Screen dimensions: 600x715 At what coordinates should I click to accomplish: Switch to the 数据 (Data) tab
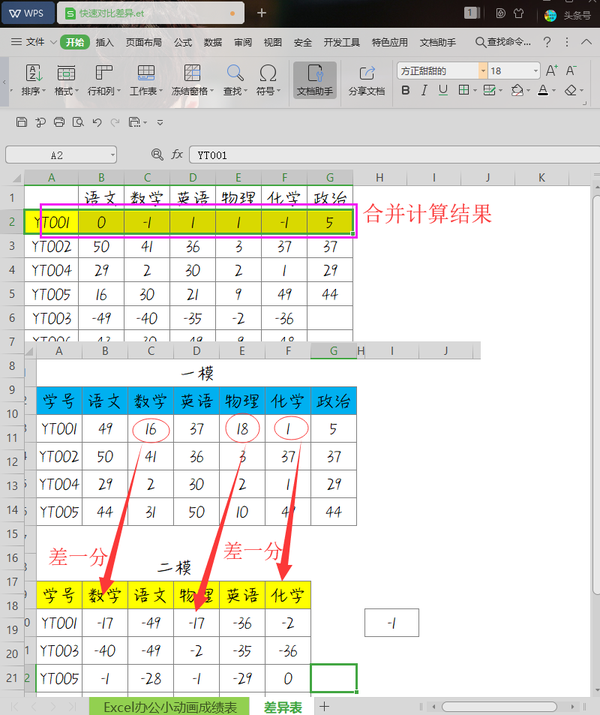click(x=212, y=42)
